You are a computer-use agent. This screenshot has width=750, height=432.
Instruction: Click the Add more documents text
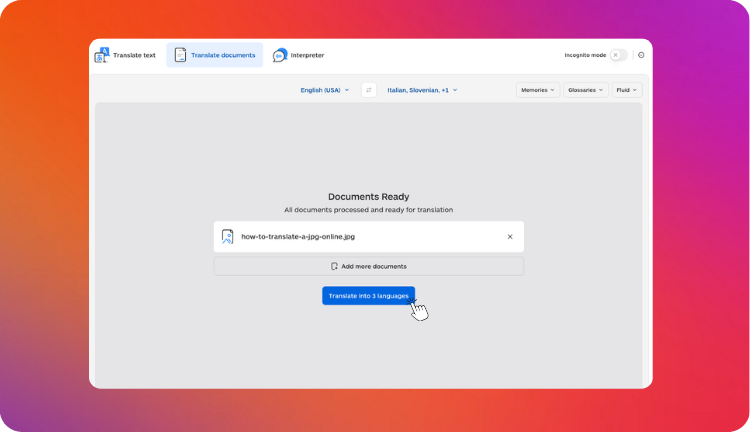click(374, 267)
